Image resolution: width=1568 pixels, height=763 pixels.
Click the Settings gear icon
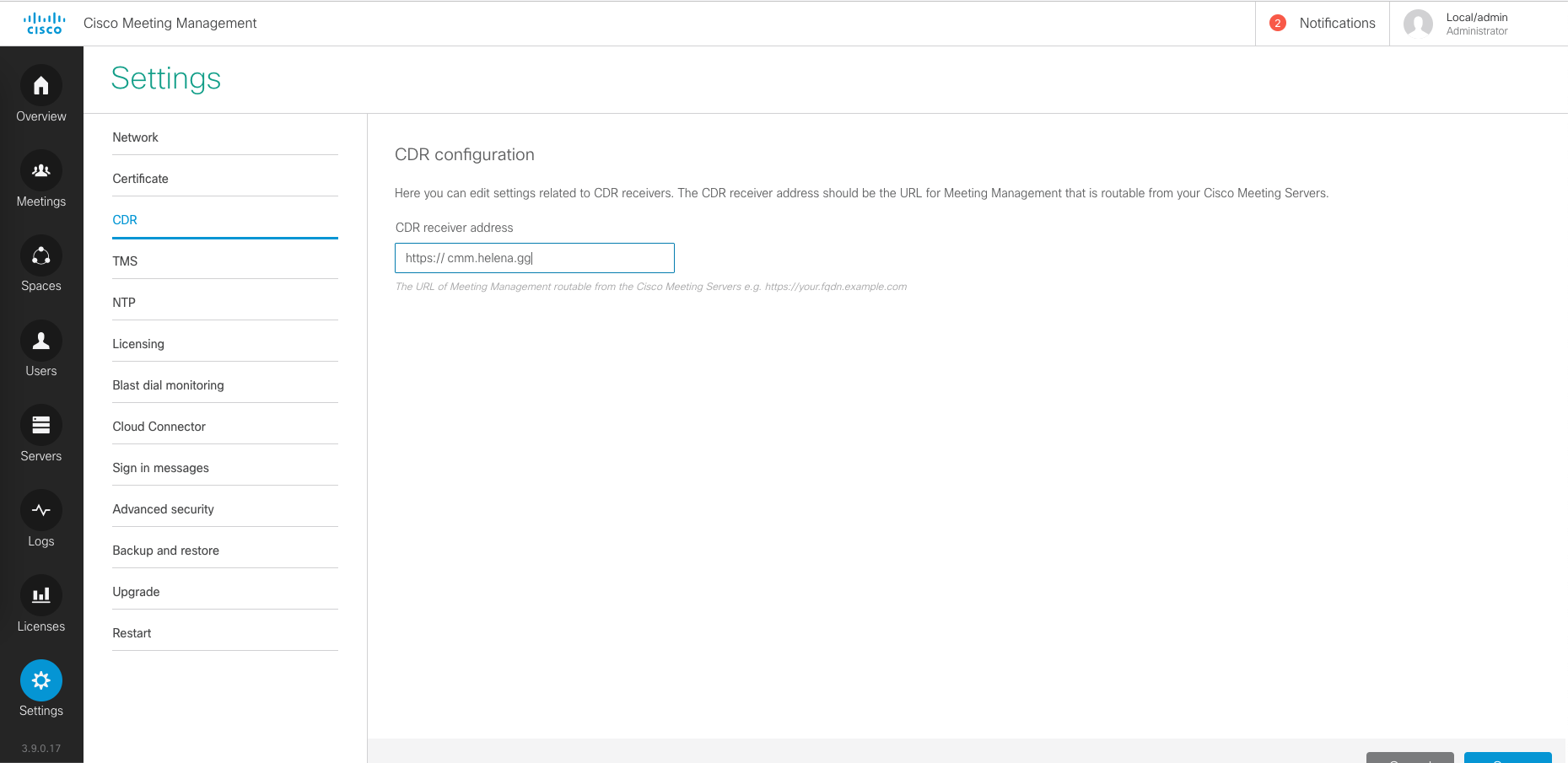(x=40, y=680)
